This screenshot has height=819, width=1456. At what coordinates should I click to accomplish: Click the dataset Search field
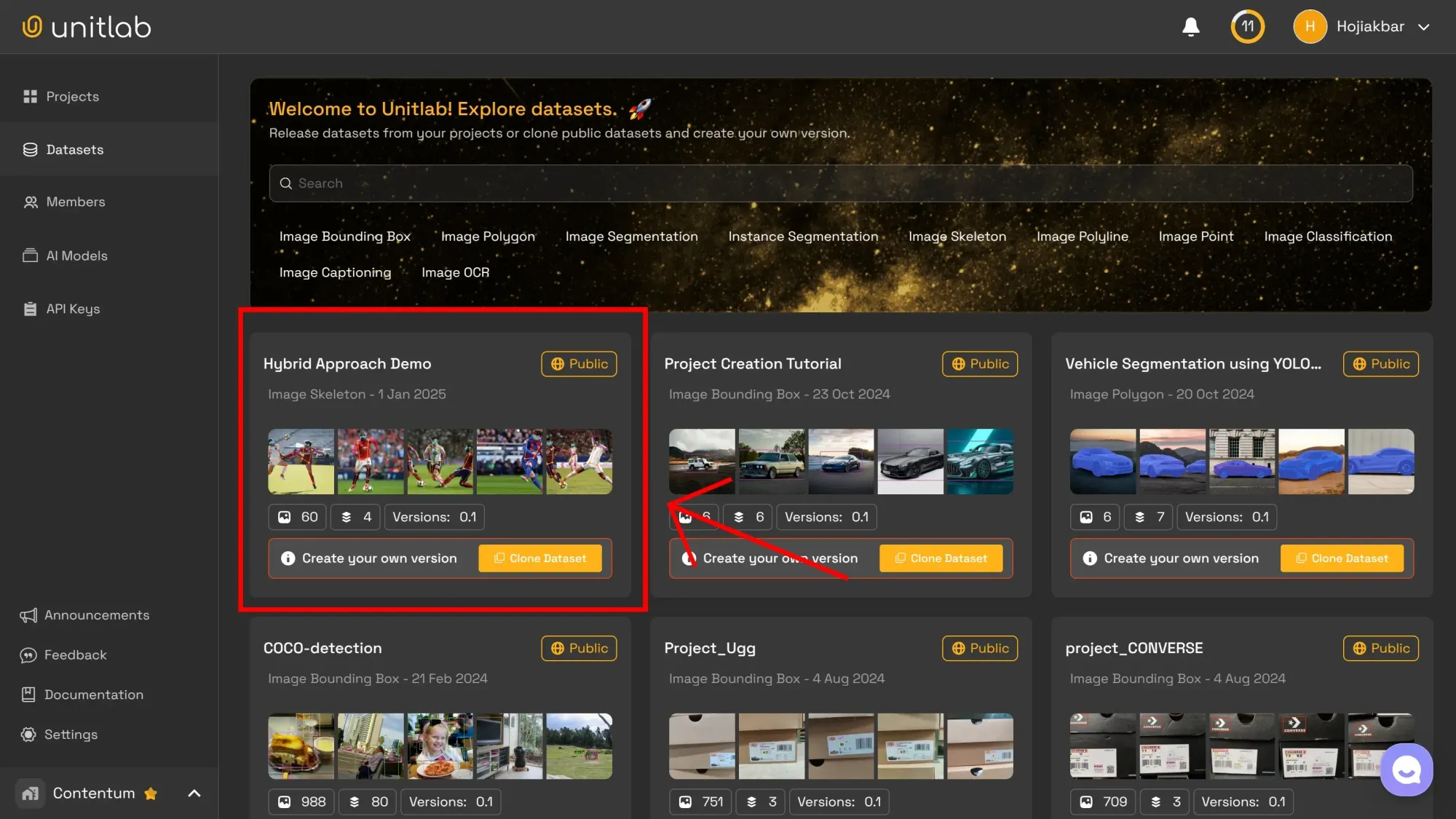[x=841, y=183]
